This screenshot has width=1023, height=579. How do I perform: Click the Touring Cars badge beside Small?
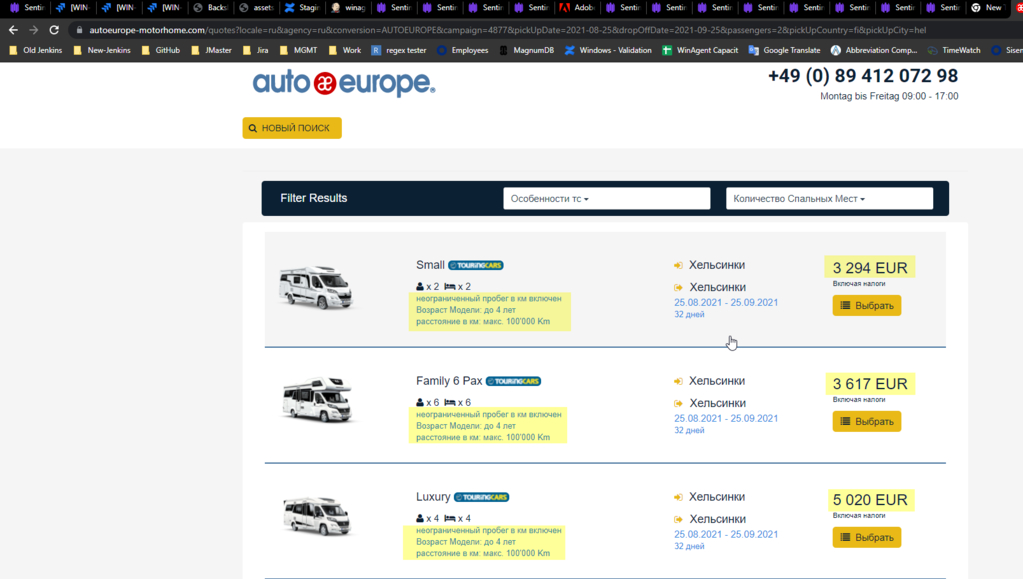[476, 265]
